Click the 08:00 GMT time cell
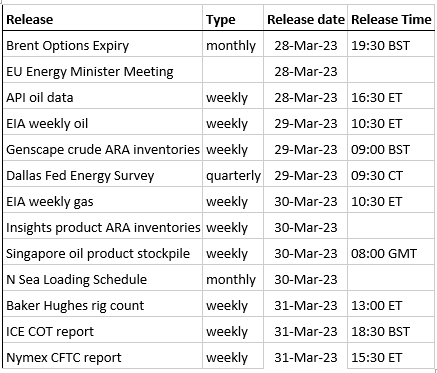Image resolution: width=437 pixels, height=373 pixels. coord(391,253)
